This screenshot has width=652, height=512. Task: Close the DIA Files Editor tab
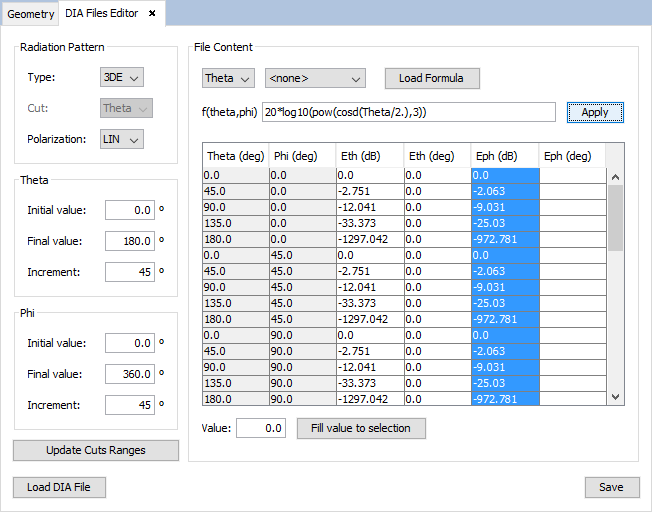pyautogui.click(x=152, y=14)
